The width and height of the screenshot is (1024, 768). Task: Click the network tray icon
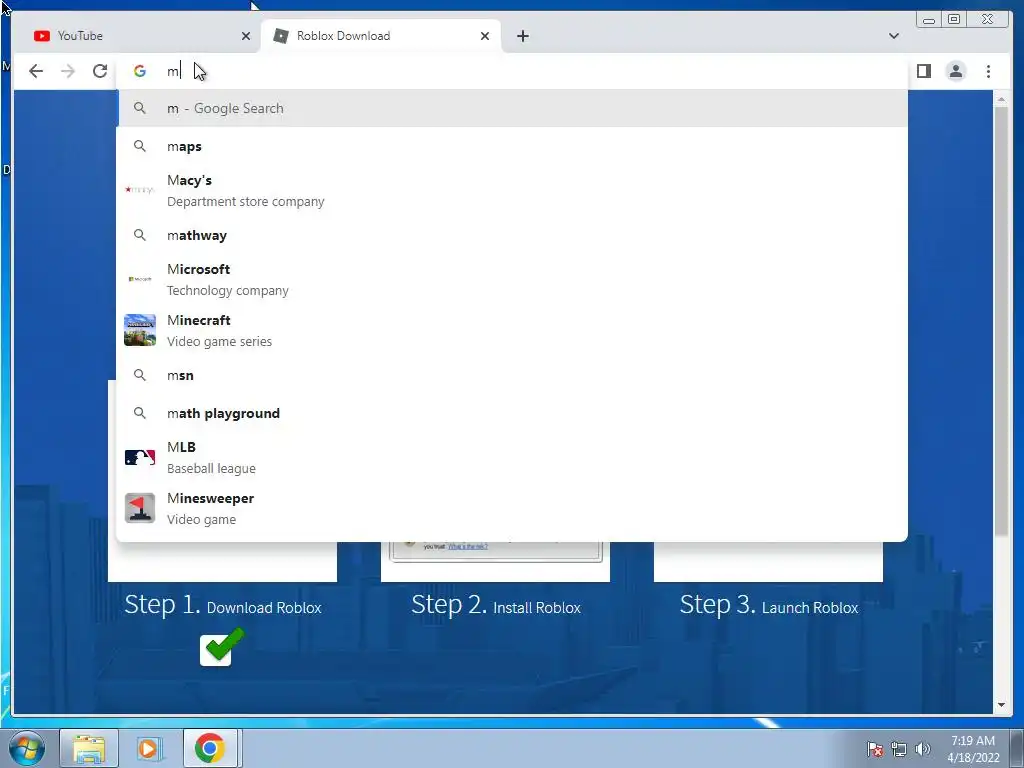[899, 749]
